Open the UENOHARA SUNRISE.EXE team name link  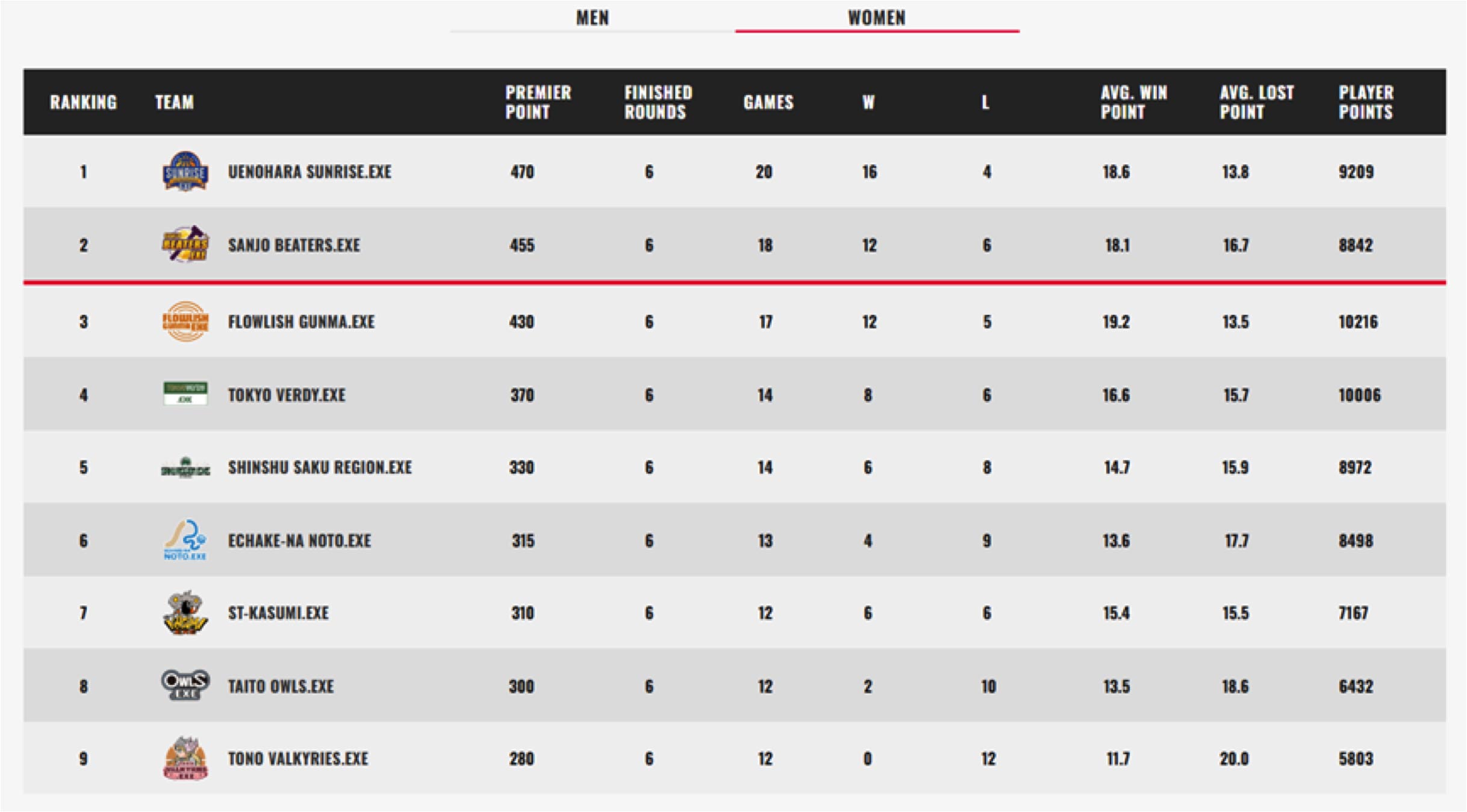310,172
